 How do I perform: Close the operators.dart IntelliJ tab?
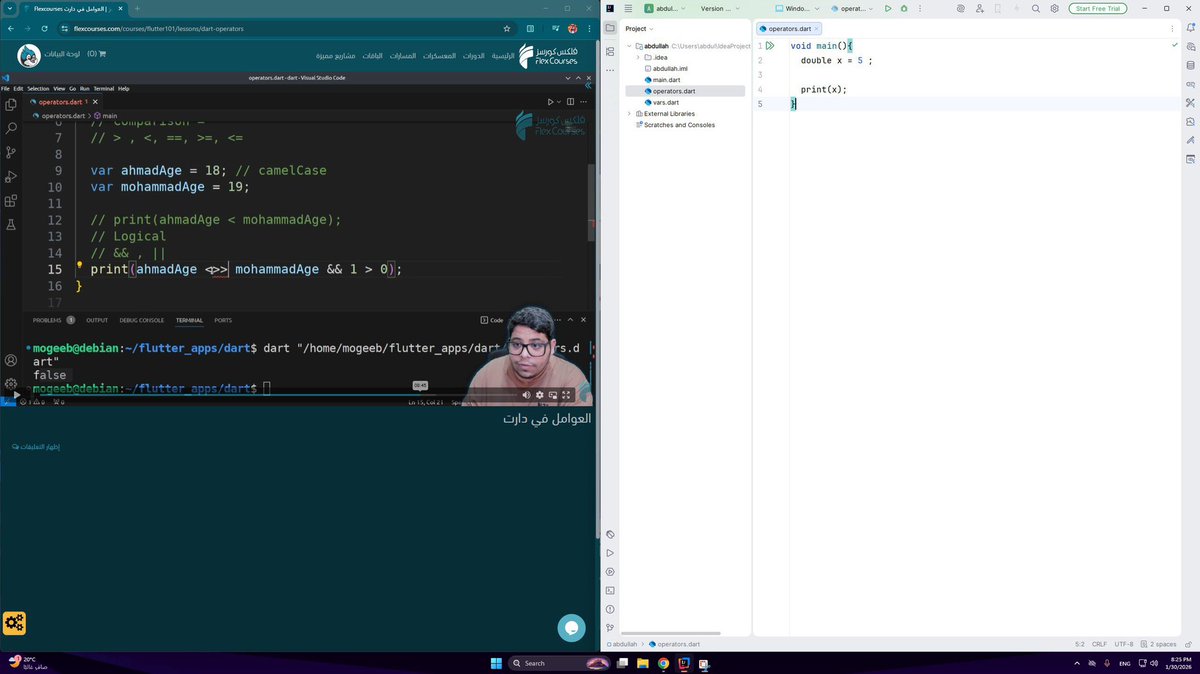pyautogui.click(x=815, y=28)
